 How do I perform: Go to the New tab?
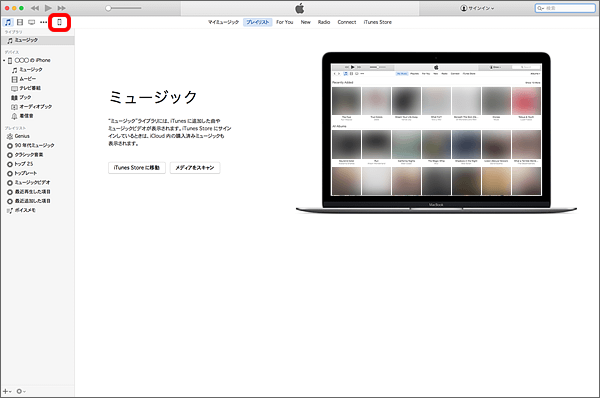305,22
